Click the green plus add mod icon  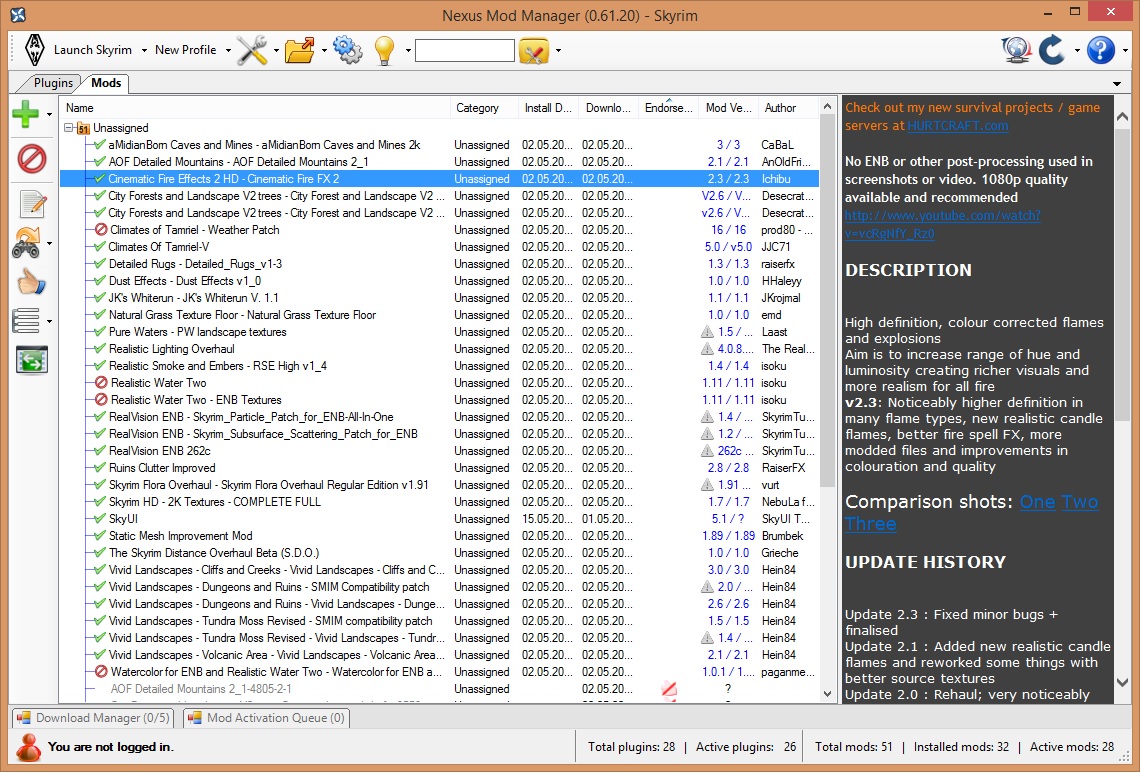coord(25,113)
